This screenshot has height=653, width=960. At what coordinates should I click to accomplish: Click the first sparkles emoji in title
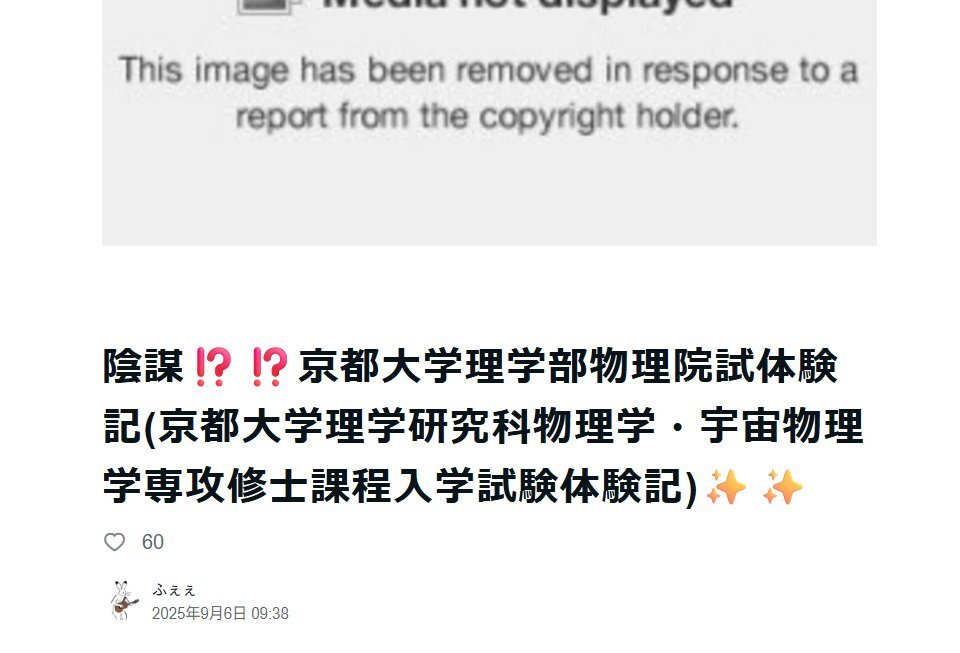(x=726, y=487)
